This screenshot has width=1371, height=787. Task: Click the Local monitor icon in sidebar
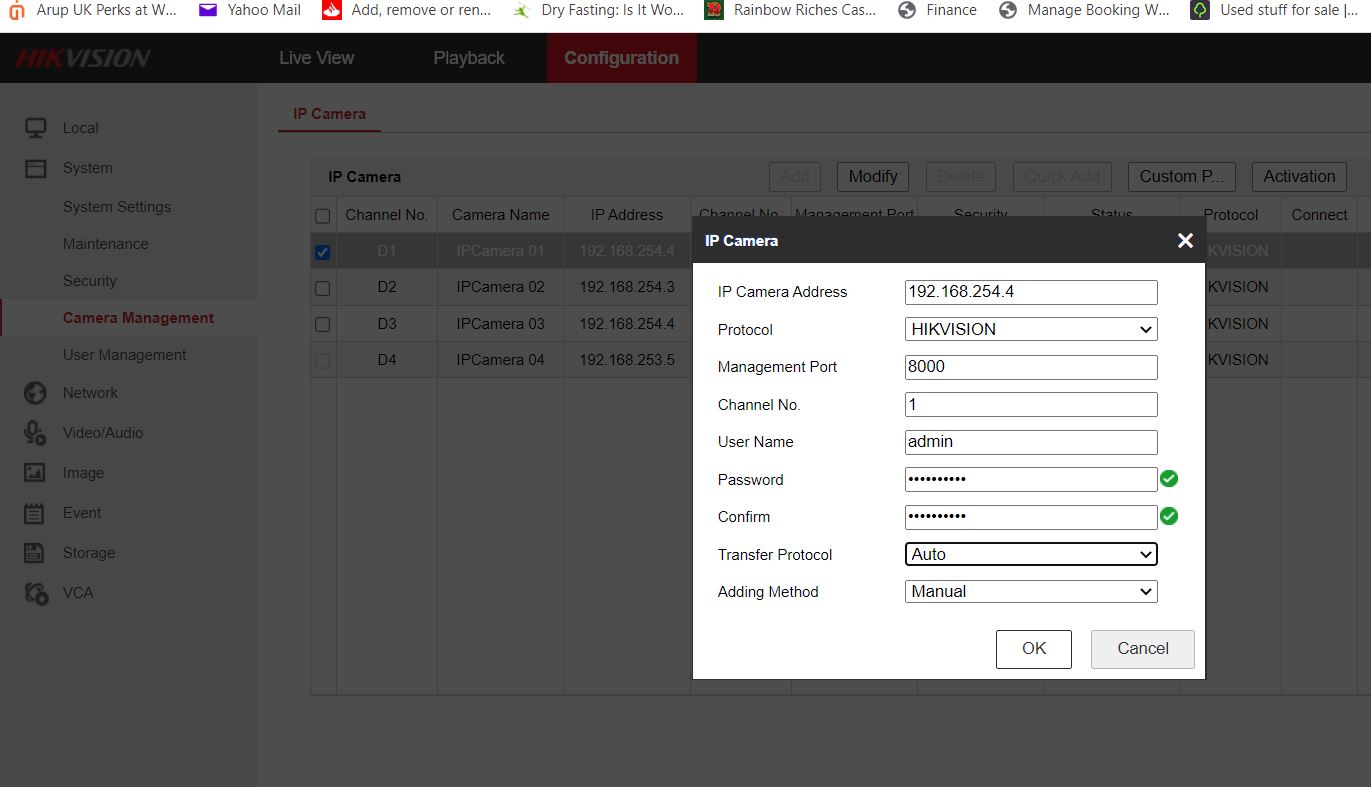click(36, 128)
